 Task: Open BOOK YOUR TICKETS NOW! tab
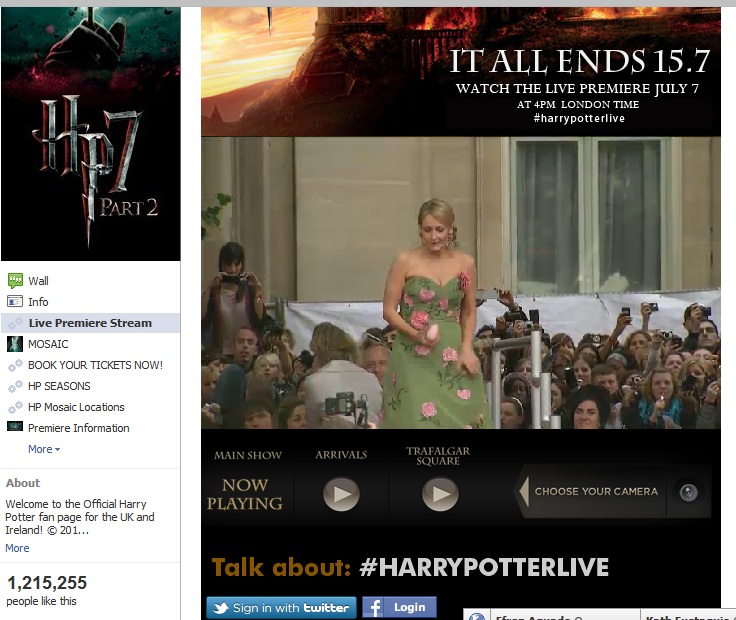[x=95, y=365]
